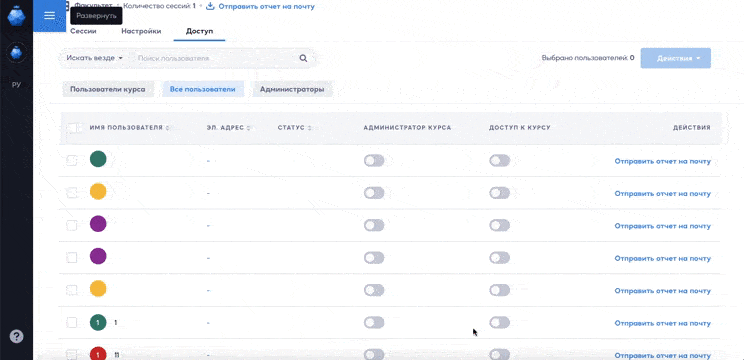Click Отправить отчет на почту in third row
Image resolution: width=744 pixels, height=360 pixels.
[662, 226]
